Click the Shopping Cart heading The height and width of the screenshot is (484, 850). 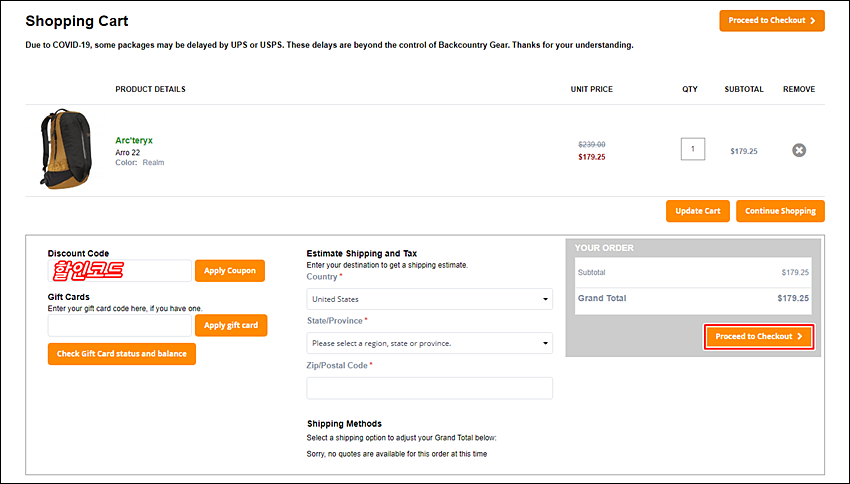[x=76, y=21]
